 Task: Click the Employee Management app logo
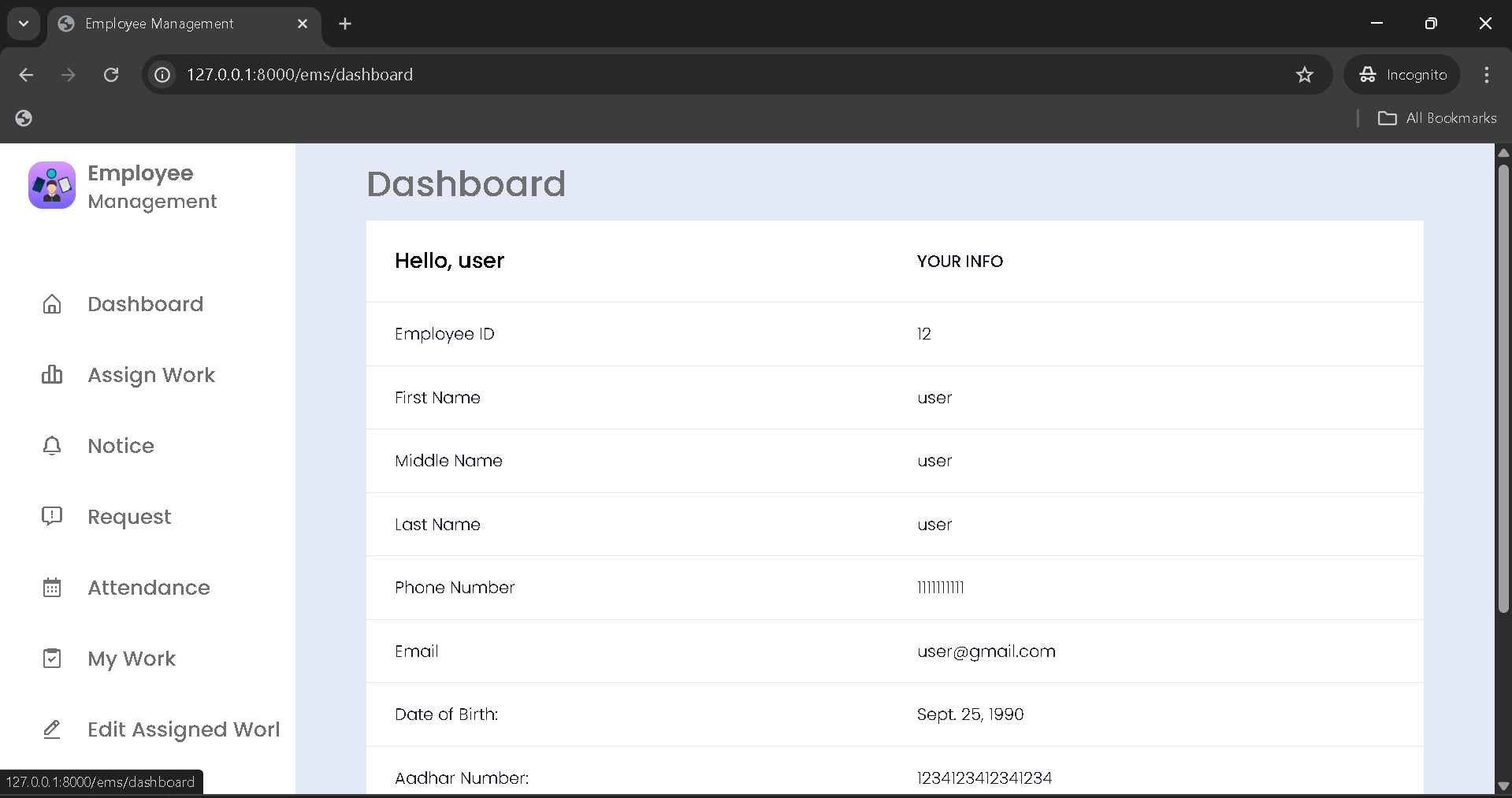(x=52, y=186)
